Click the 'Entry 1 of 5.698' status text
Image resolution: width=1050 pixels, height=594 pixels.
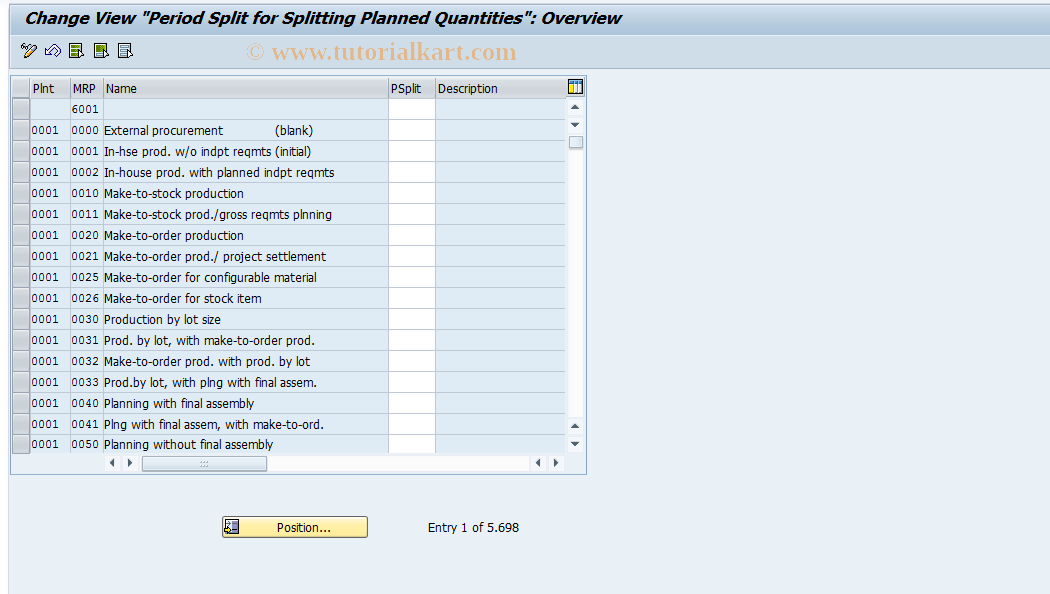(x=473, y=528)
